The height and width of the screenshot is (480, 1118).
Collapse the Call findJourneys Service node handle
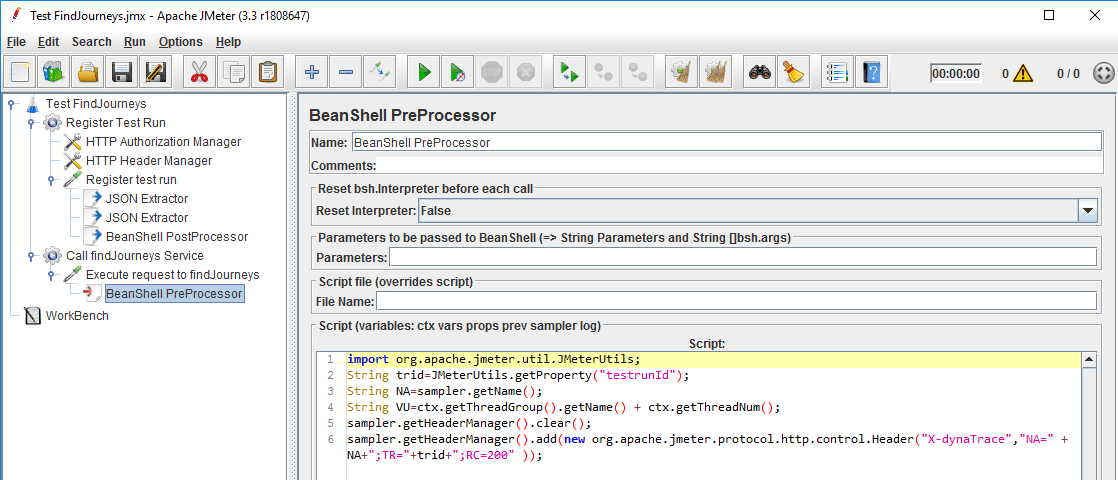[31, 255]
